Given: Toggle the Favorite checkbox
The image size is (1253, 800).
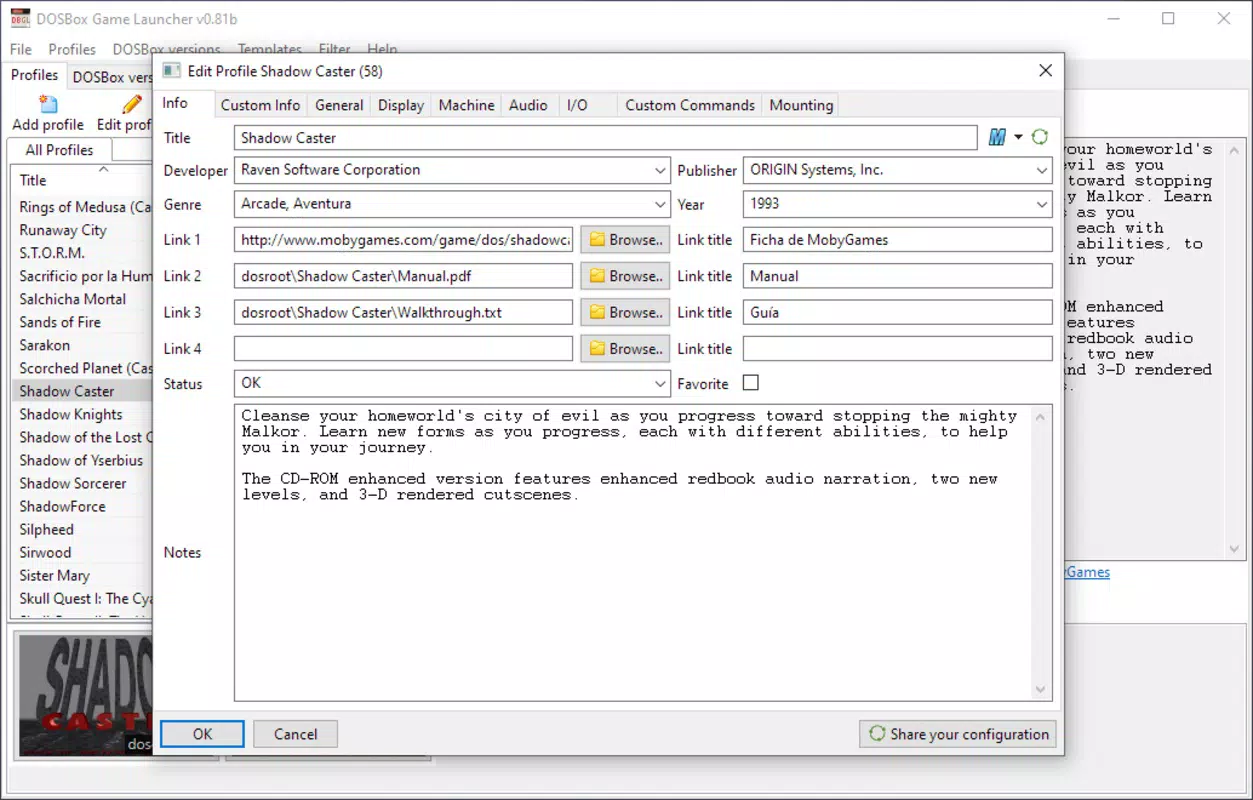Looking at the screenshot, I should 751,383.
